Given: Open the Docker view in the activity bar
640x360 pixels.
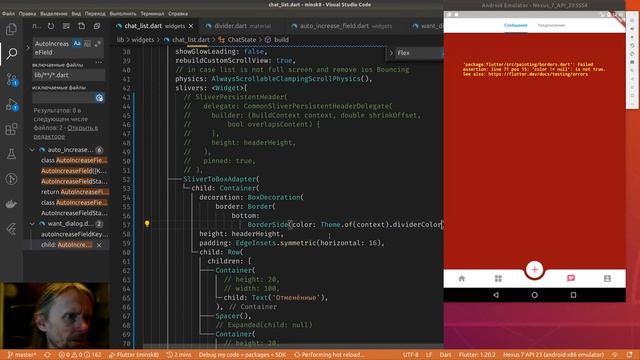Looking at the screenshot, I should tap(11, 204).
